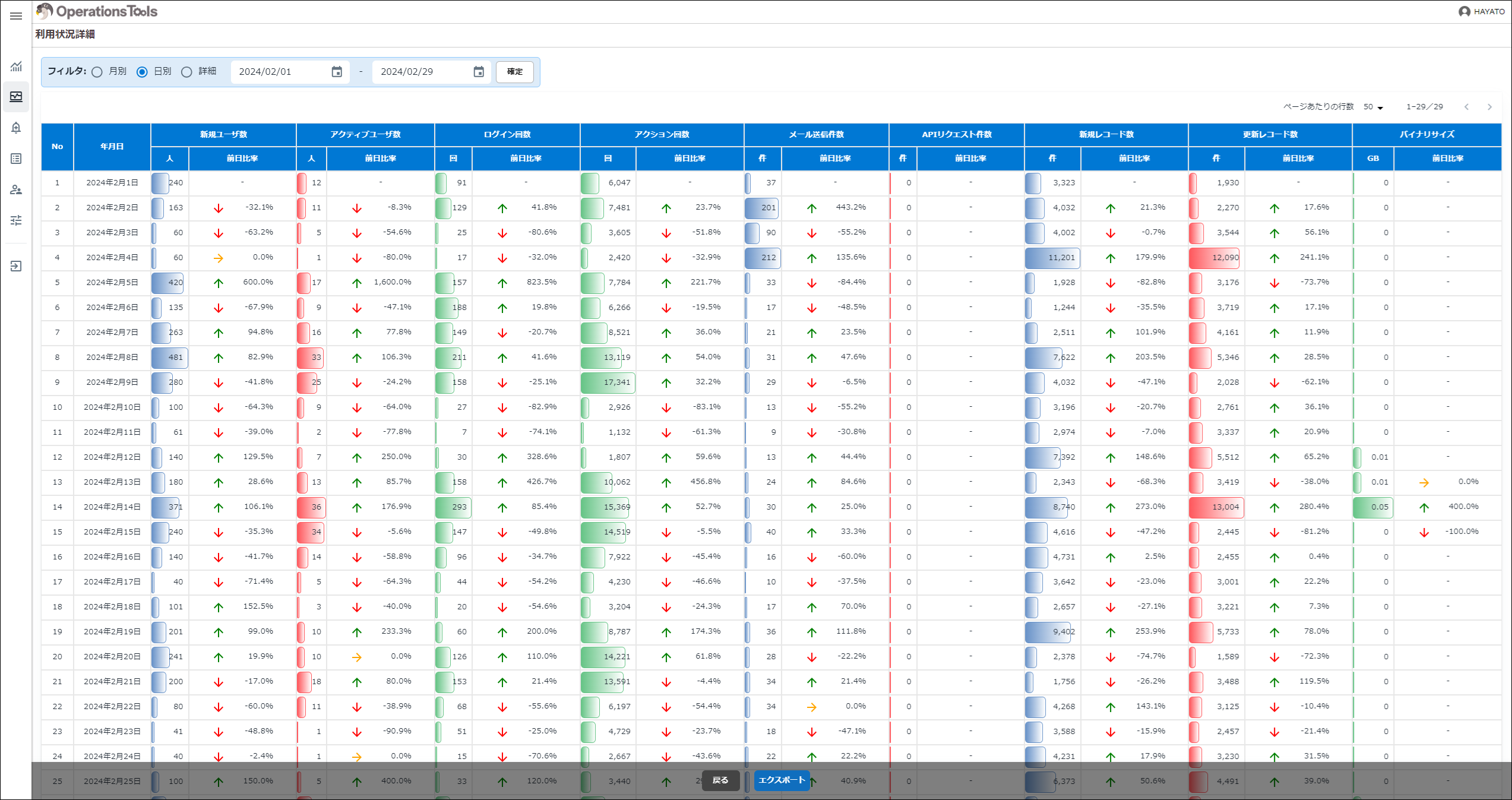This screenshot has width=1512, height=800.
Task: Click up arrow for 2024年2月4日 updated records
Action: tap(1274, 258)
